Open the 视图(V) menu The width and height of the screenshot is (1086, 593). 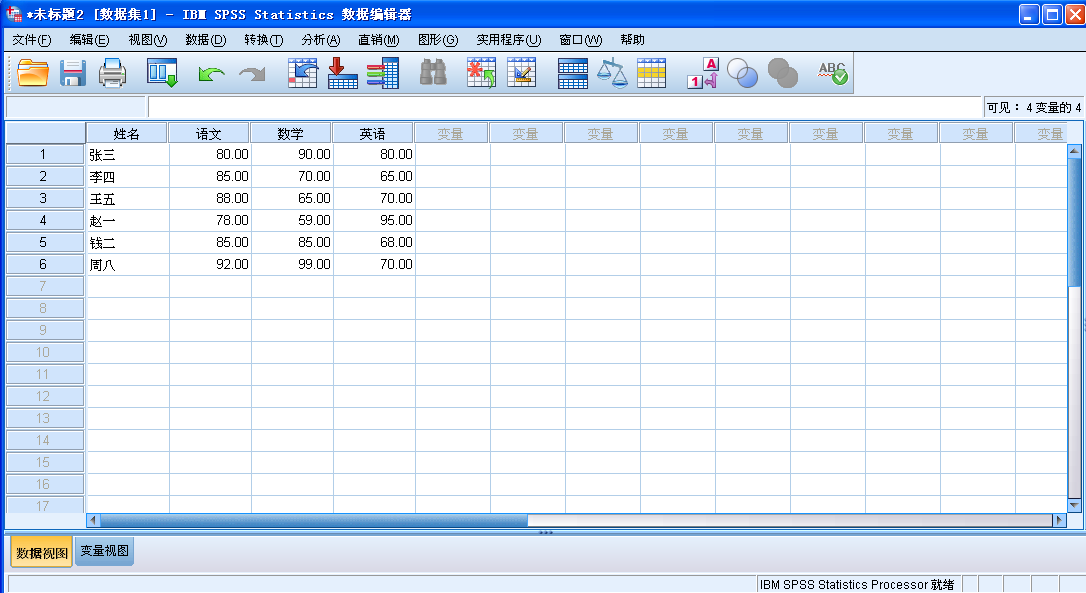[148, 40]
